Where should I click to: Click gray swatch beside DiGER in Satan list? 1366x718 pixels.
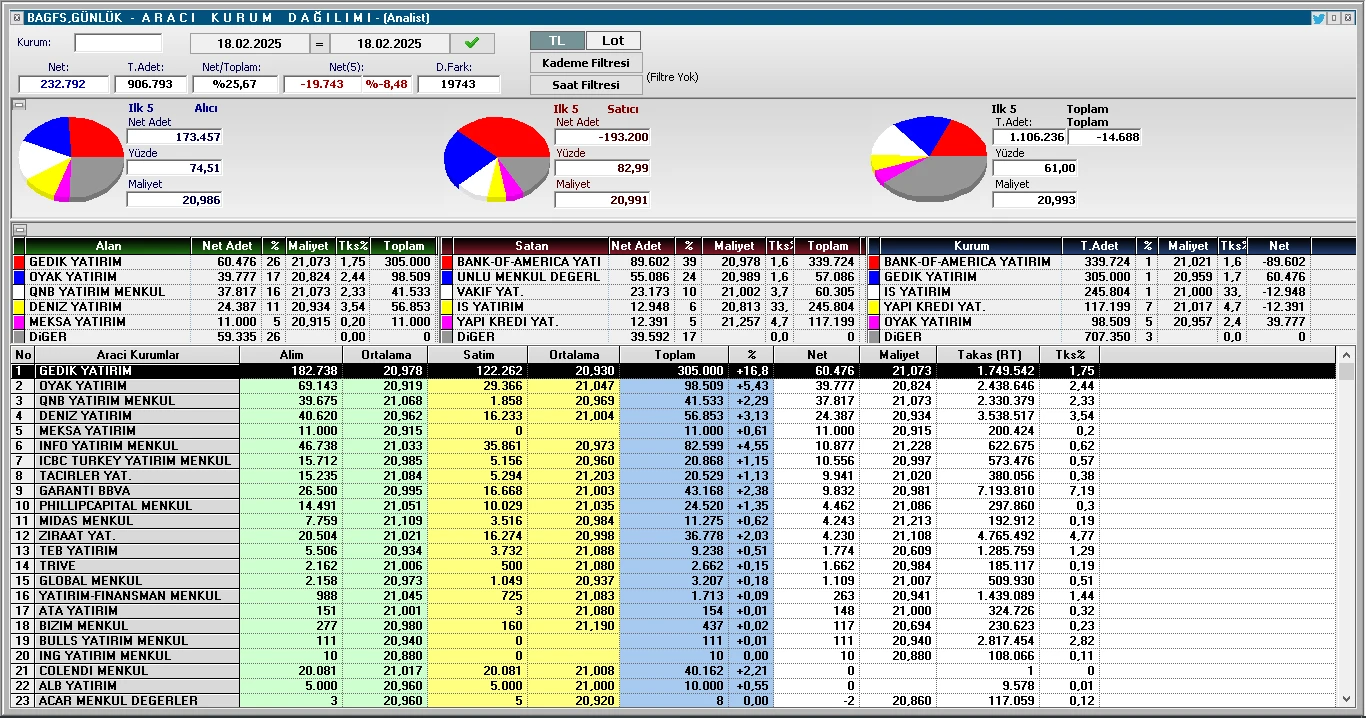coord(447,337)
